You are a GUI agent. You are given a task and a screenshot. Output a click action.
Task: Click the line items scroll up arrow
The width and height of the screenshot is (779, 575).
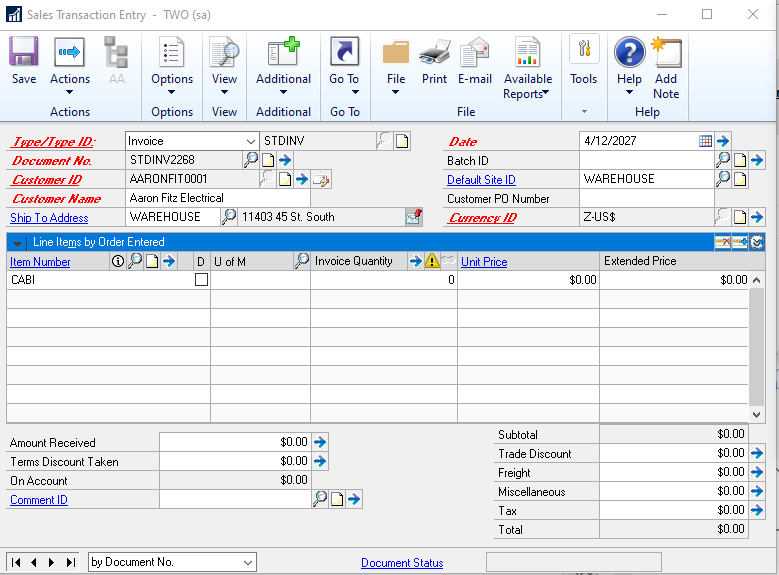pos(756,280)
